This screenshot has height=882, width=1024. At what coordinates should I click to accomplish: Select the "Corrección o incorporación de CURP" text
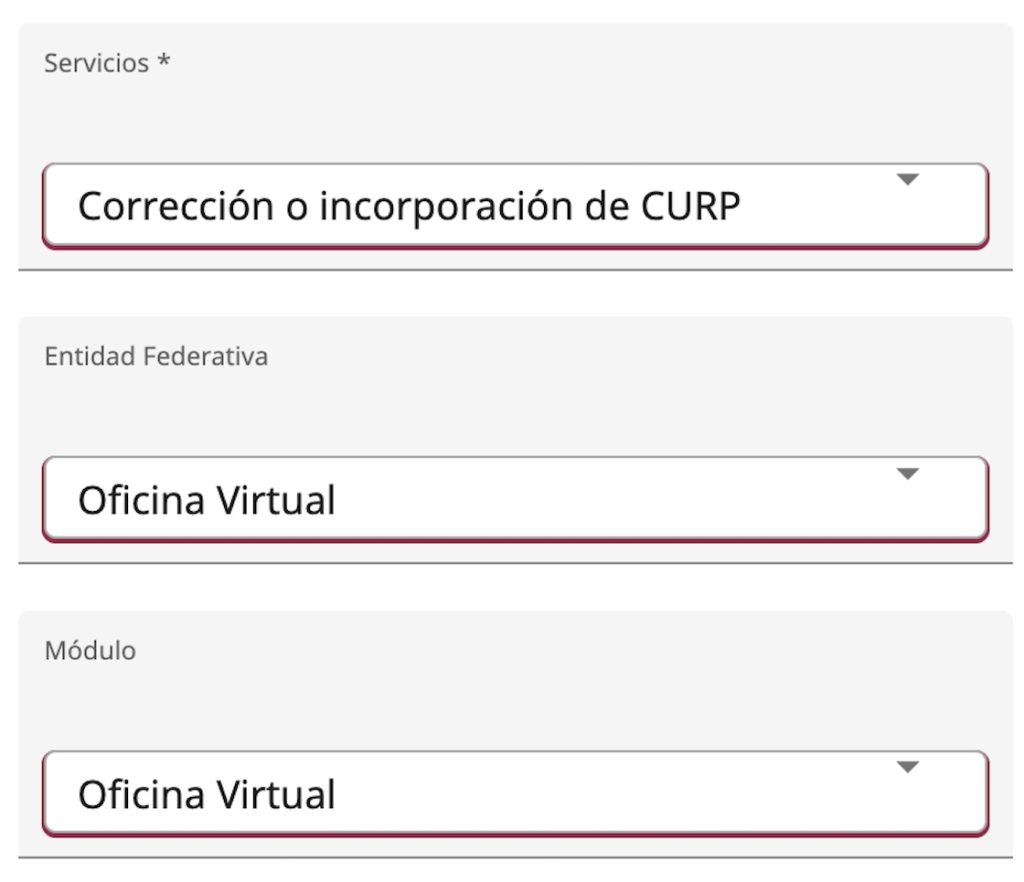409,206
